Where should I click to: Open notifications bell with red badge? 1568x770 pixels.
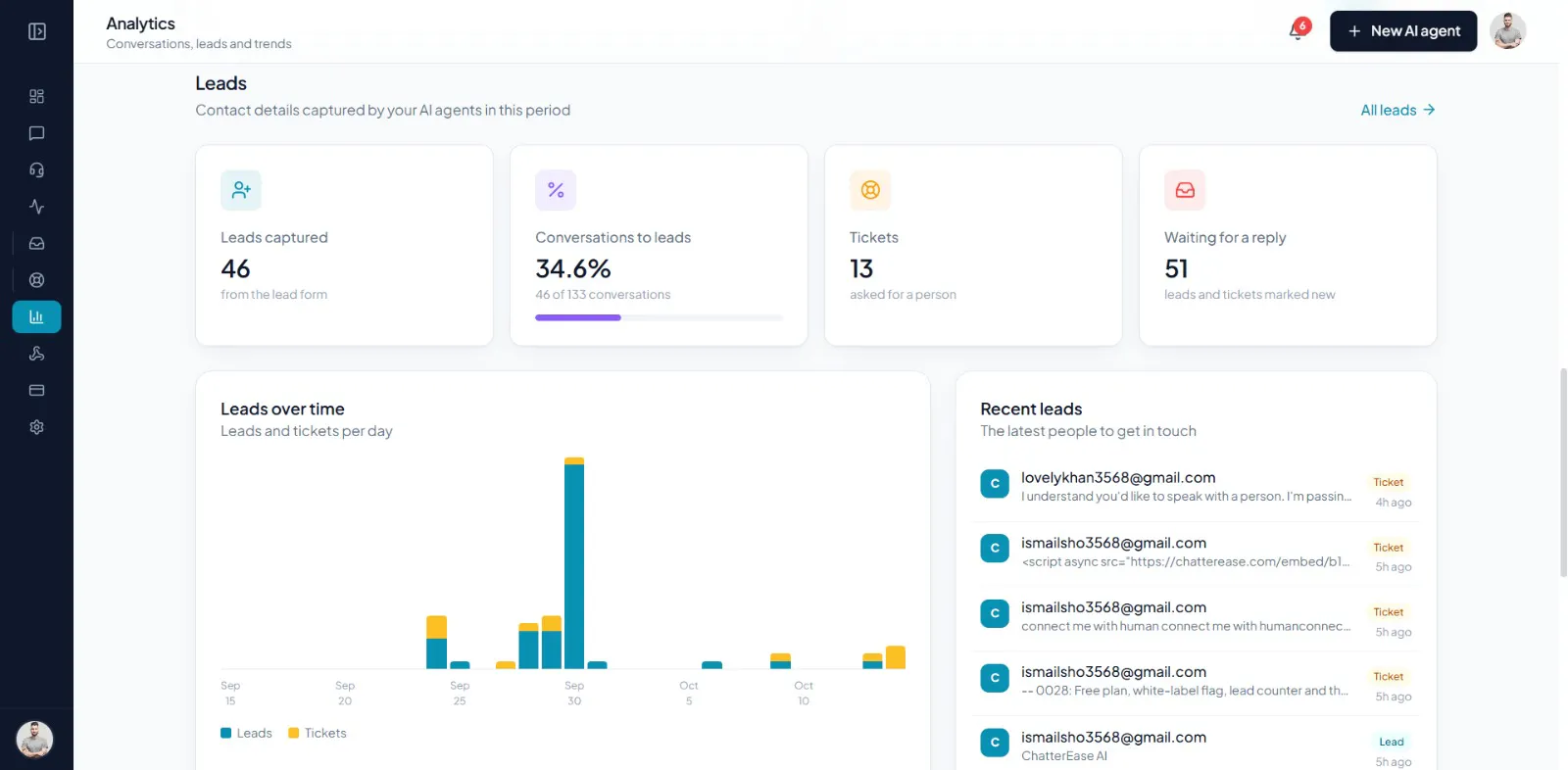pyautogui.click(x=1298, y=30)
